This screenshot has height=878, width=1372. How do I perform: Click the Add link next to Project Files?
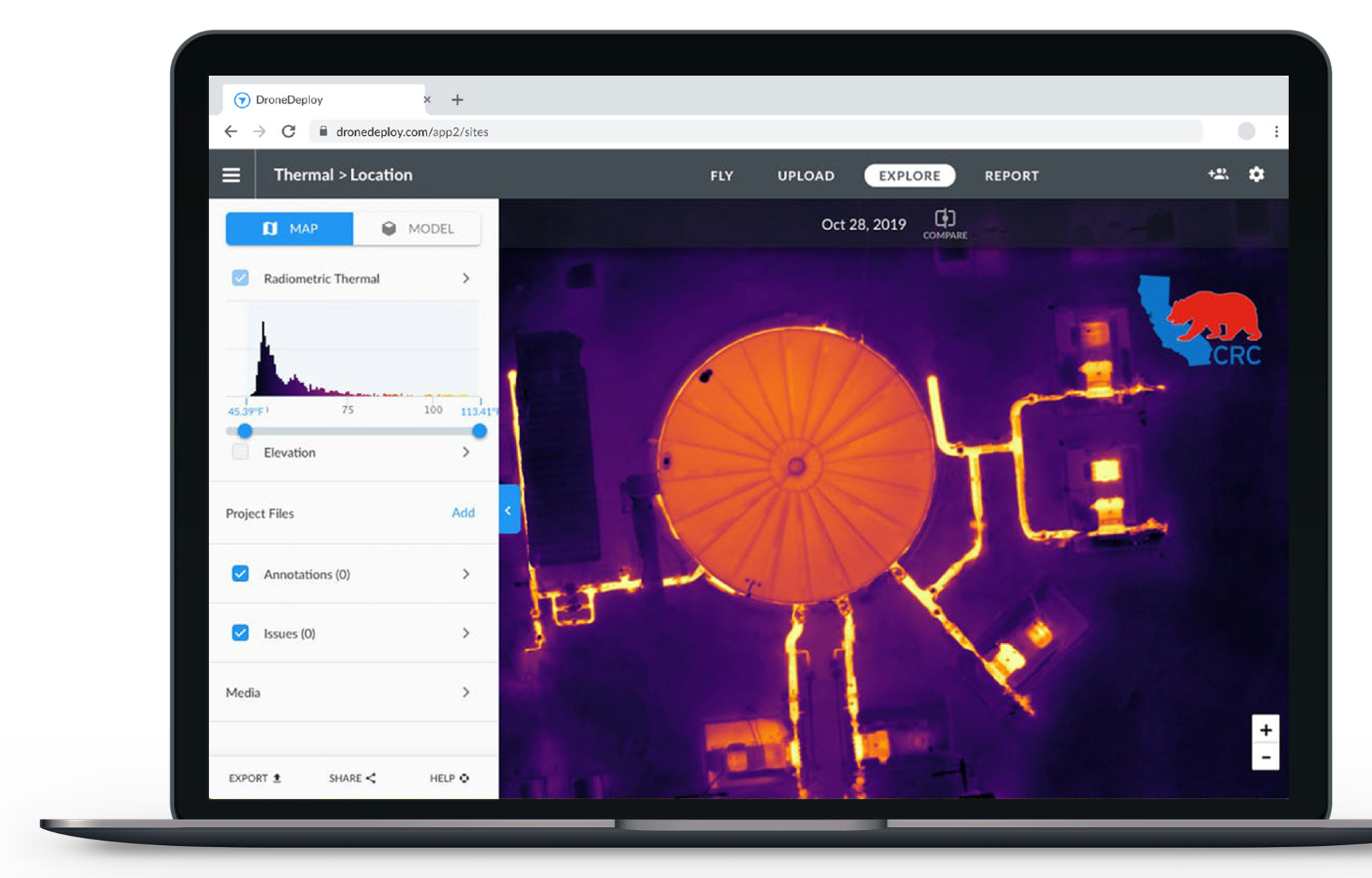coord(463,512)
